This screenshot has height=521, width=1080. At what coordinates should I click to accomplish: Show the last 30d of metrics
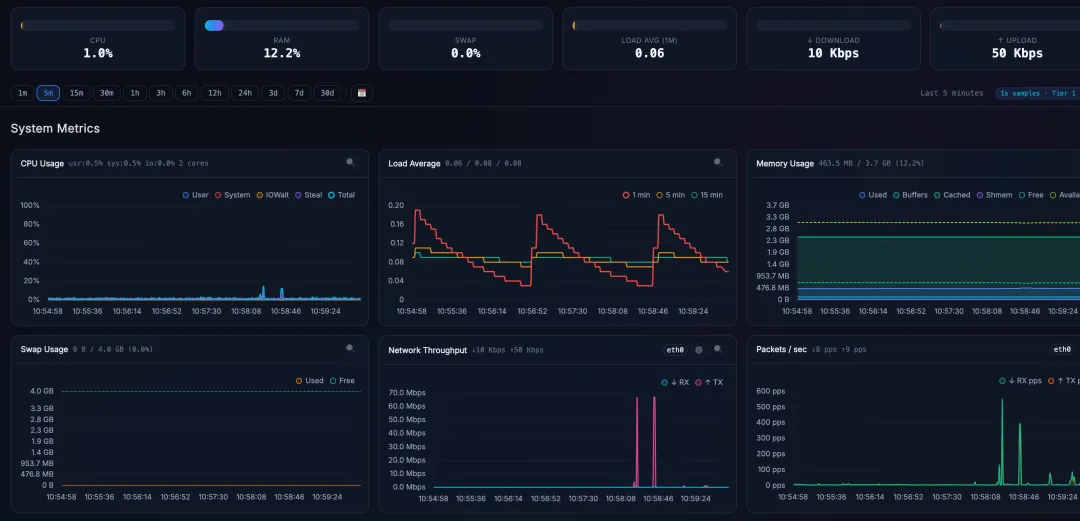coord(327,93)
